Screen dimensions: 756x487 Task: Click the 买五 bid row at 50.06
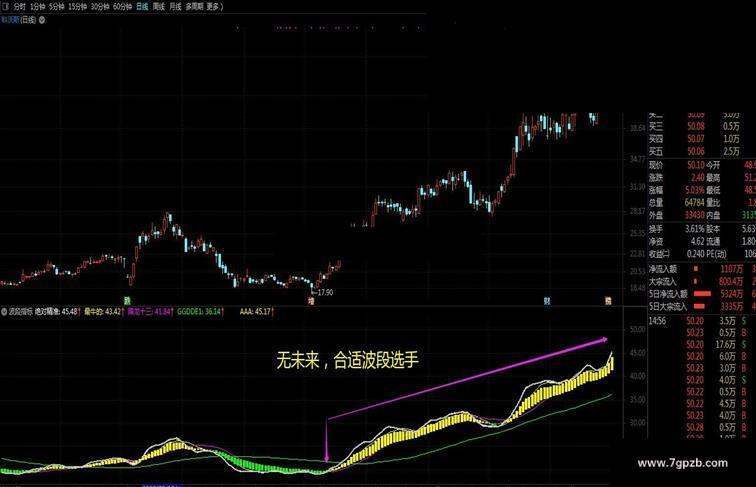coord(694,151)
